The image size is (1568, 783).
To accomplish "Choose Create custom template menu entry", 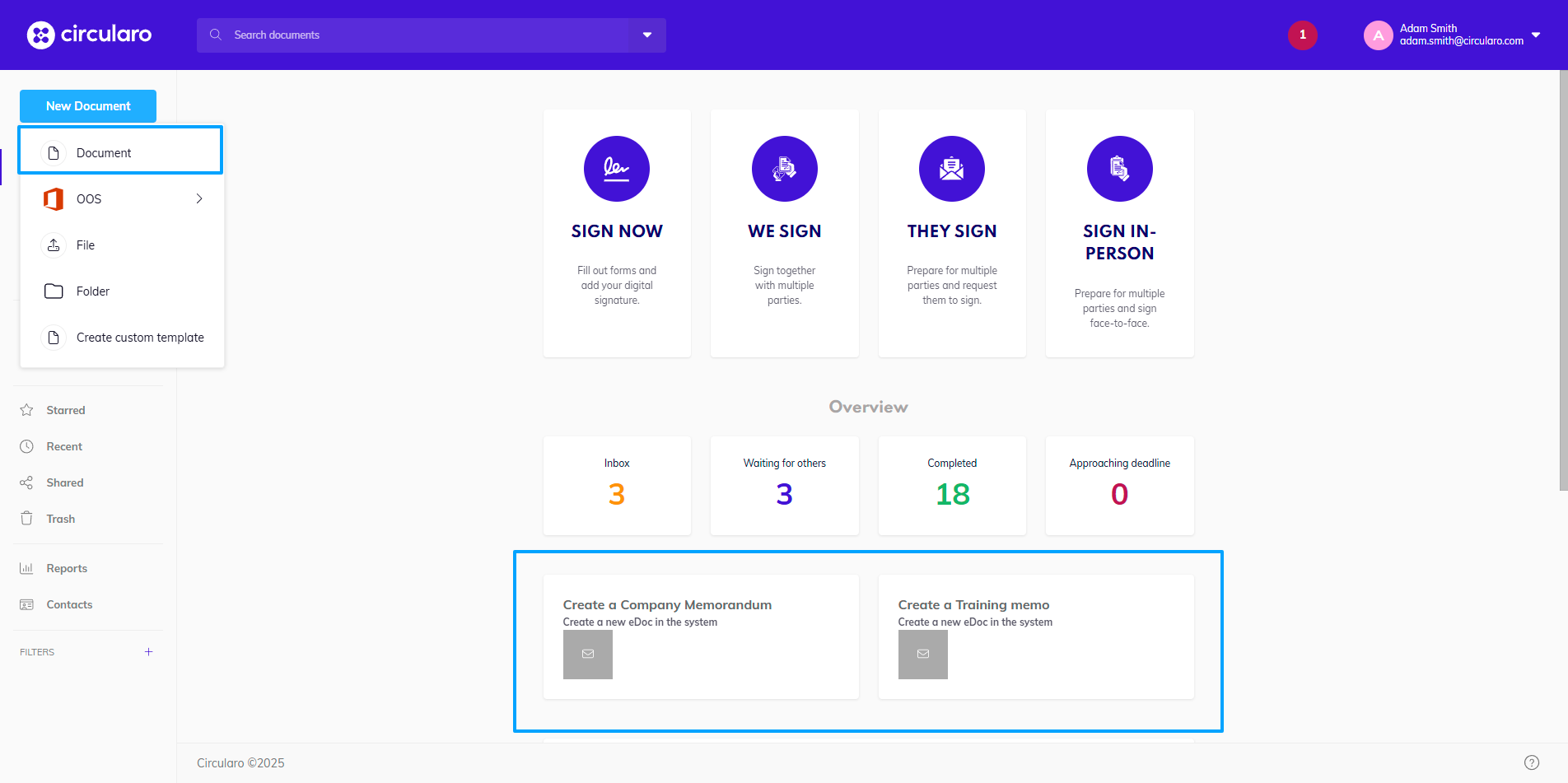I will [x=140, y=338].
